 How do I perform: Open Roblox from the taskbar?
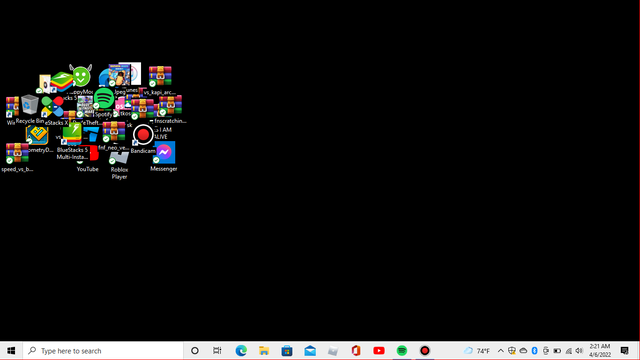(333, 351)
